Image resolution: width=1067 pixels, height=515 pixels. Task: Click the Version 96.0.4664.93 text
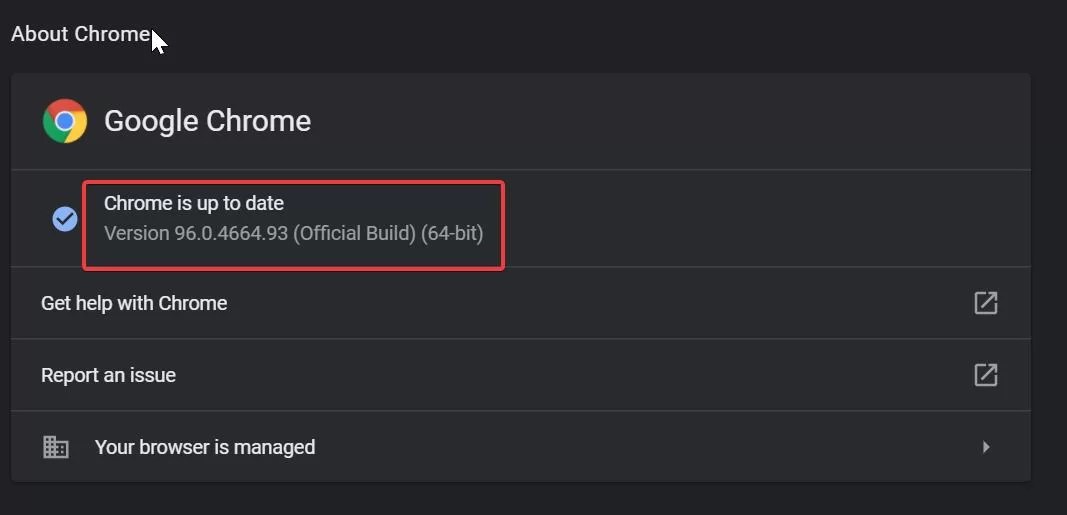(x=197, y=233)
